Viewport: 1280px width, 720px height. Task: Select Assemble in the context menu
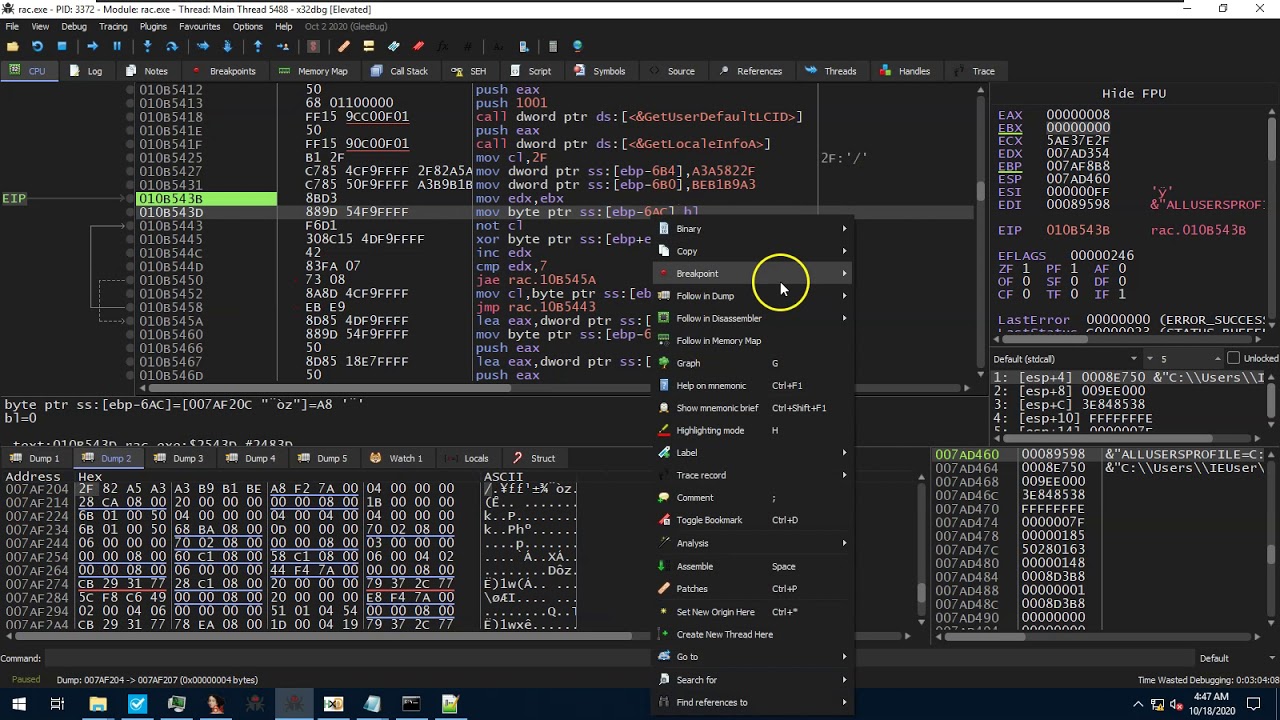tap(753, 566)
